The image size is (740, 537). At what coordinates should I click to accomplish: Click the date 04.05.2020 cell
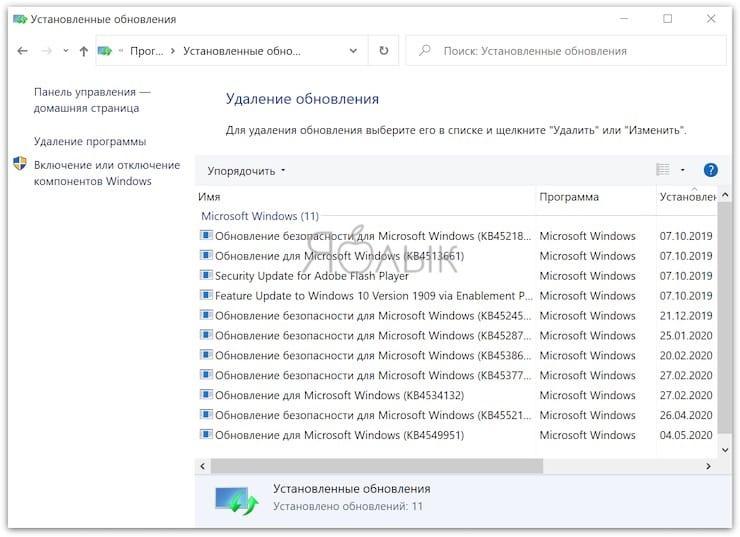[x=686, y=435]
